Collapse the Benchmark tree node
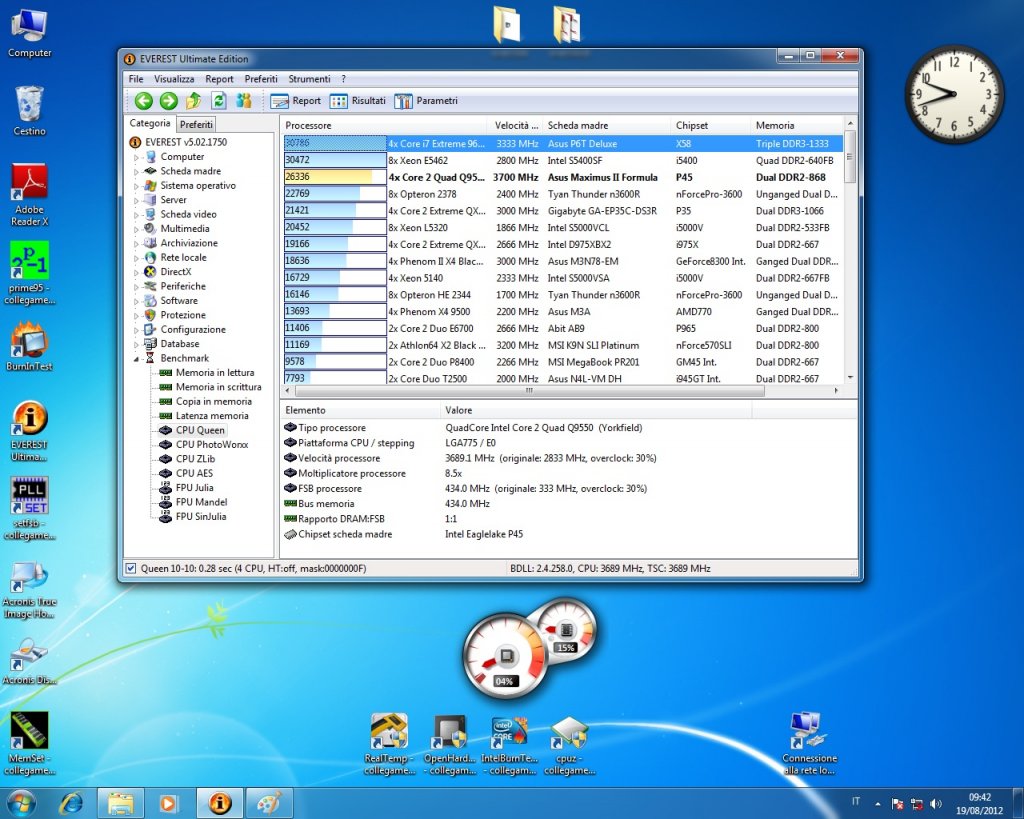 point(136,359)
